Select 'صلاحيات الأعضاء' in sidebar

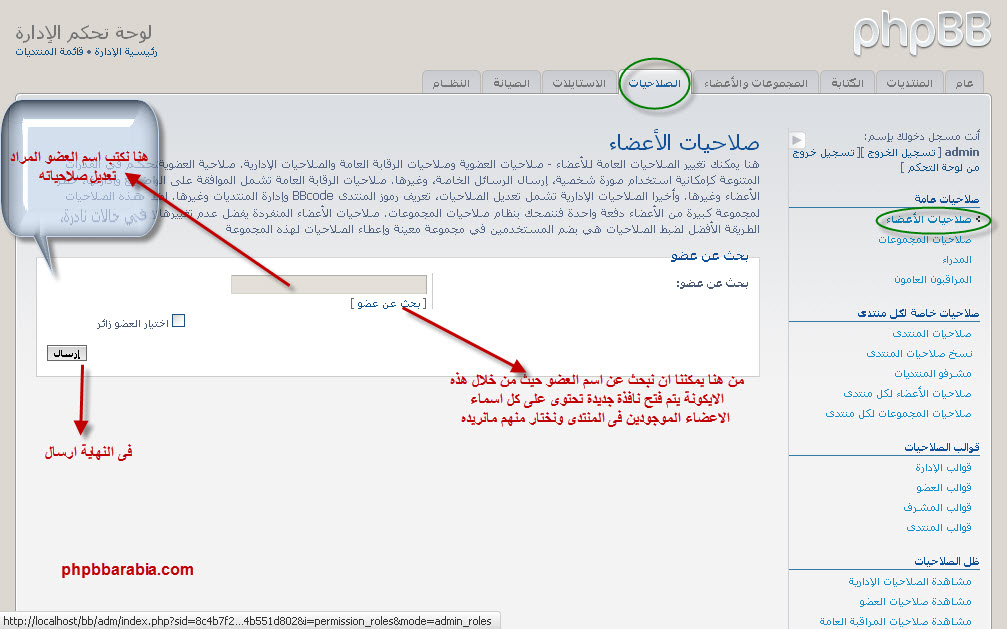(929, 220)
